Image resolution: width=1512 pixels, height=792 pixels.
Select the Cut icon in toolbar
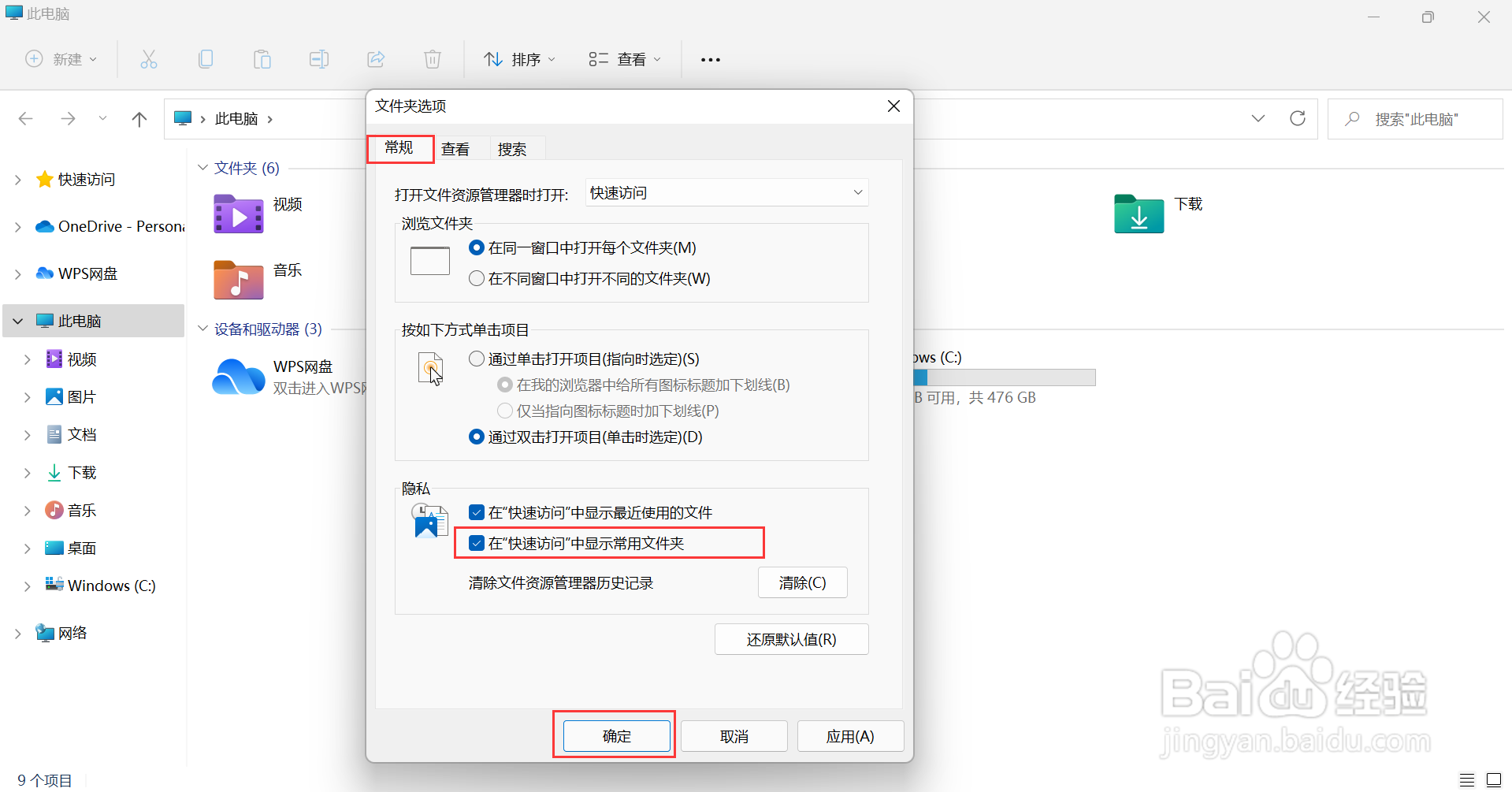(x=149, y=59)
